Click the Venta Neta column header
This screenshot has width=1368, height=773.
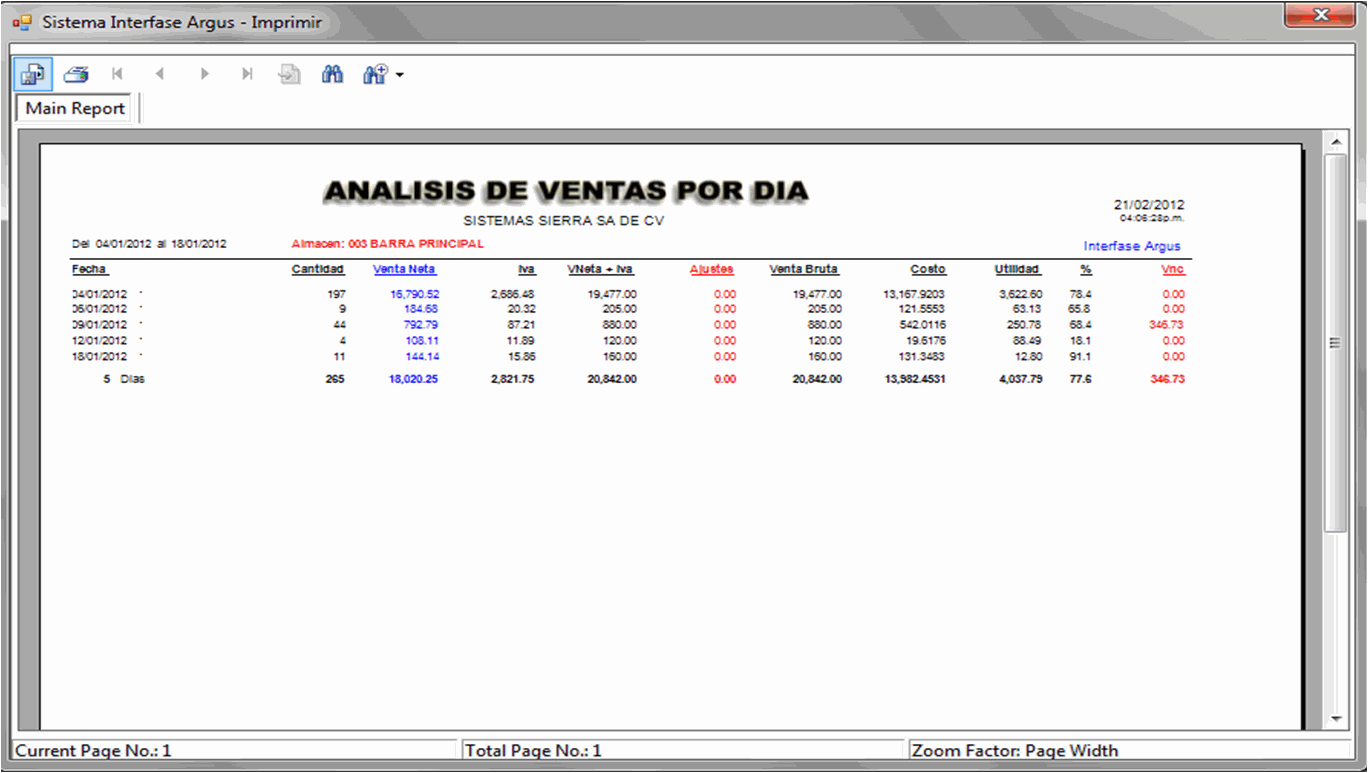pos(404,269)
